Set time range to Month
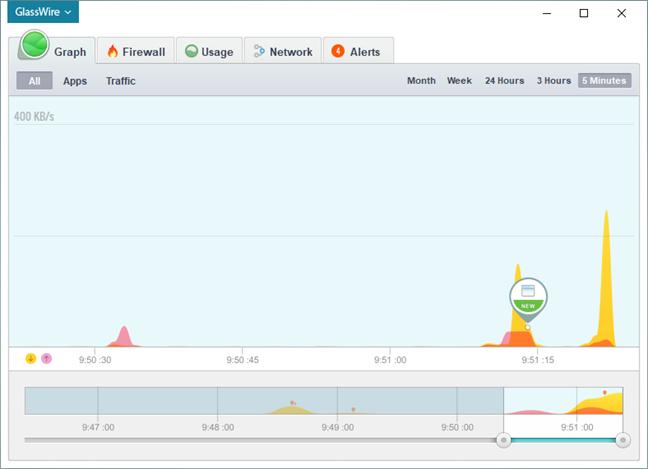This screenshot has width=648, height=469. pyautogui.click(x=421, y=81)
